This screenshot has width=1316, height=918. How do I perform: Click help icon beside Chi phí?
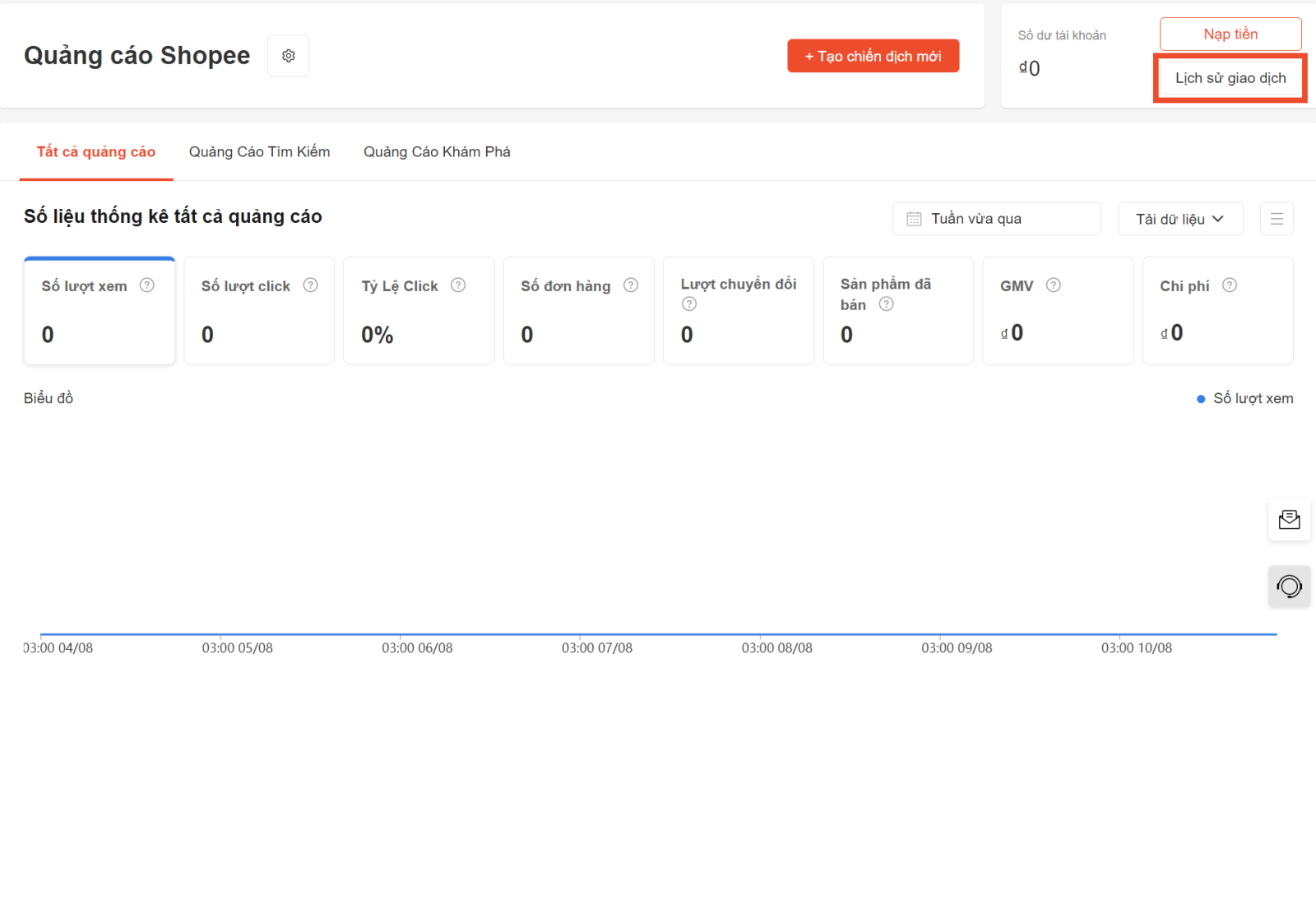point(1229,285)
